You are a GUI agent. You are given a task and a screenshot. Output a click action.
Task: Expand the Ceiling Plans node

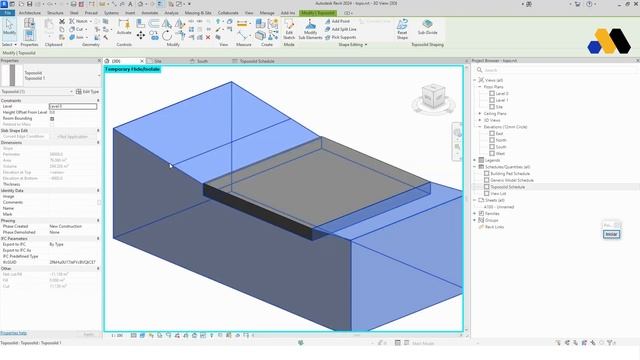pyautogui.click(x=480, y=113)
